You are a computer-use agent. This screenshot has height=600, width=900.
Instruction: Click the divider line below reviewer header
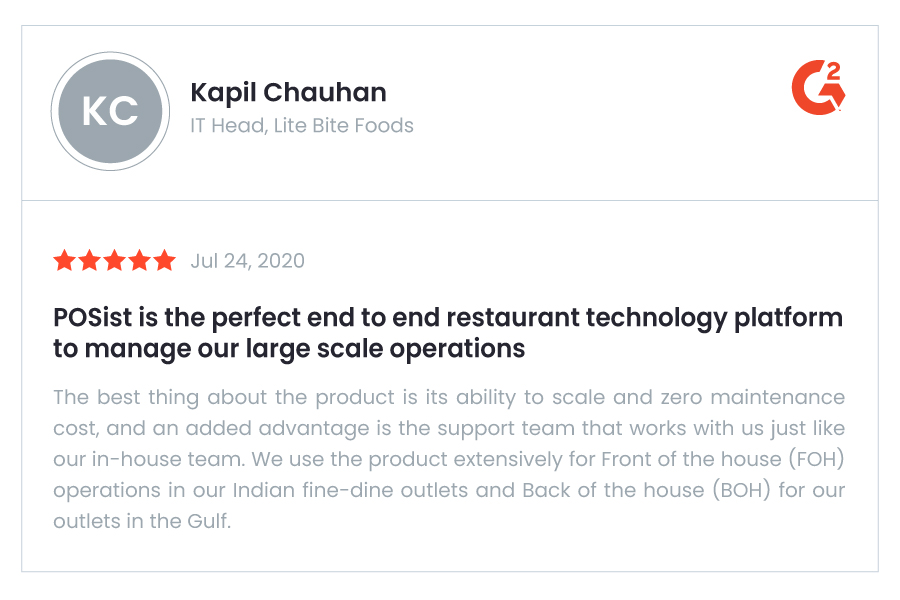(x=450, y=200)
